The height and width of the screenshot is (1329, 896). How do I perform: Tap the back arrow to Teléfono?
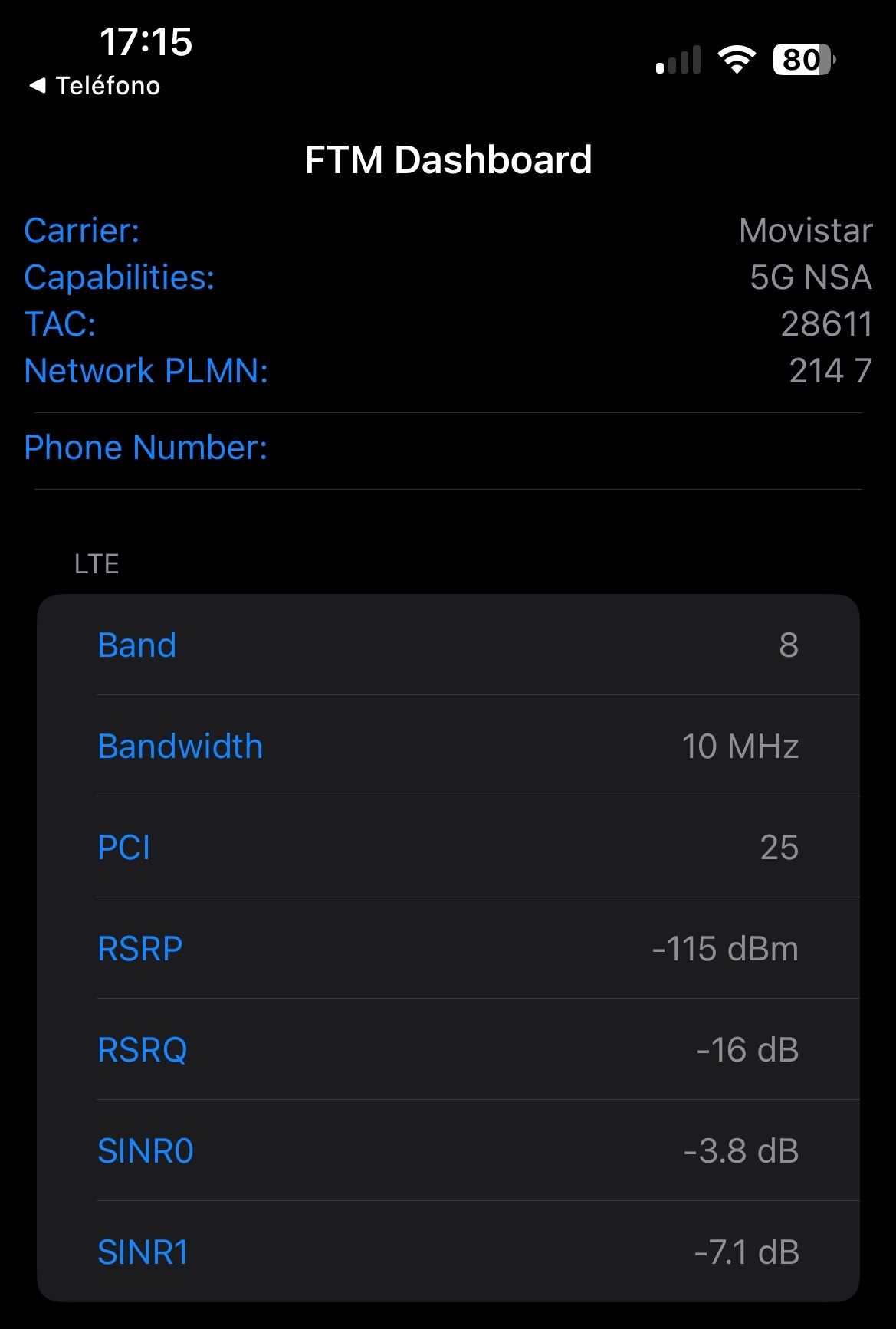click(37, 86)
